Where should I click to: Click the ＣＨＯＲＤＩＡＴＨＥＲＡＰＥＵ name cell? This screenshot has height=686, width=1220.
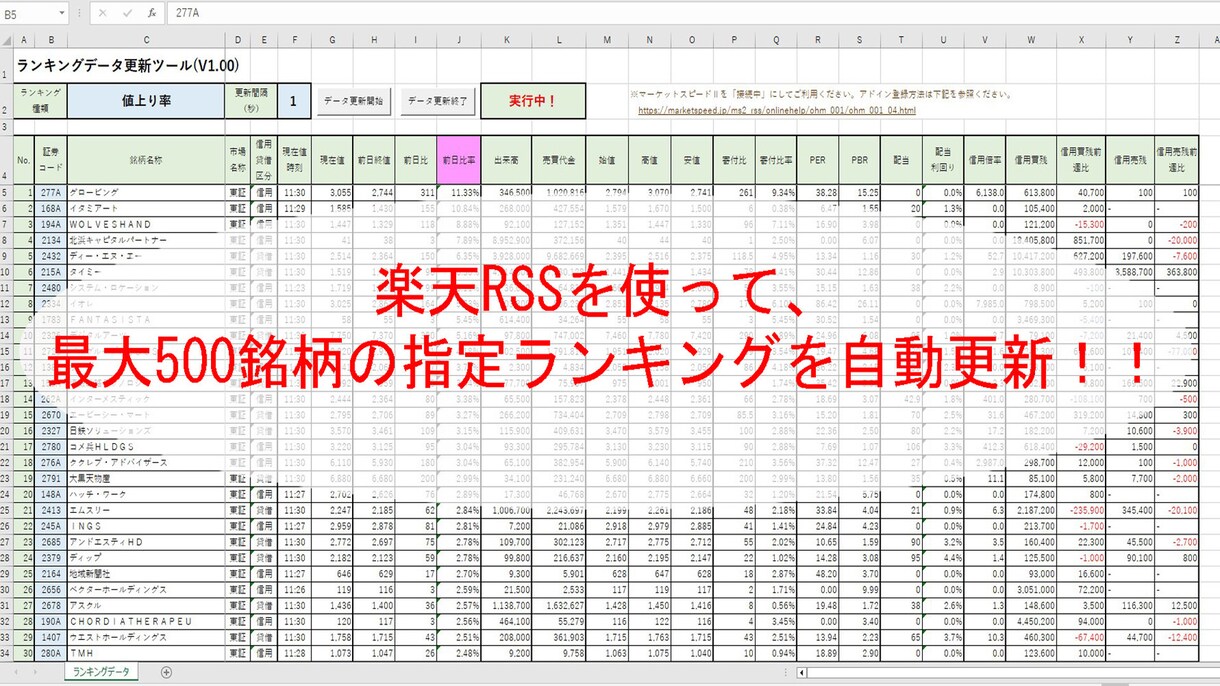(146, 621)
